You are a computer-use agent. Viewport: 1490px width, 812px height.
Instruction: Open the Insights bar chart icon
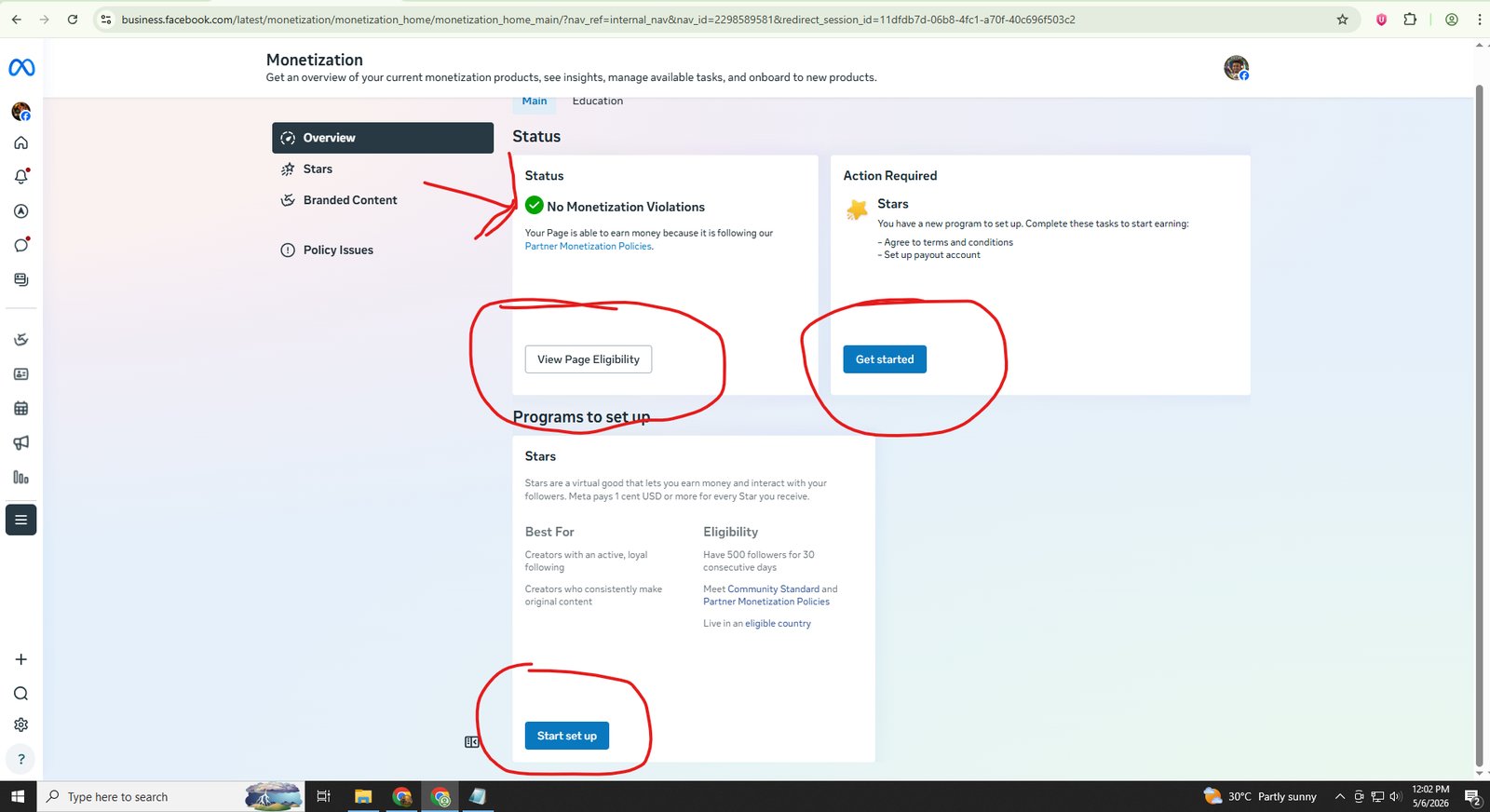[20, 477]
